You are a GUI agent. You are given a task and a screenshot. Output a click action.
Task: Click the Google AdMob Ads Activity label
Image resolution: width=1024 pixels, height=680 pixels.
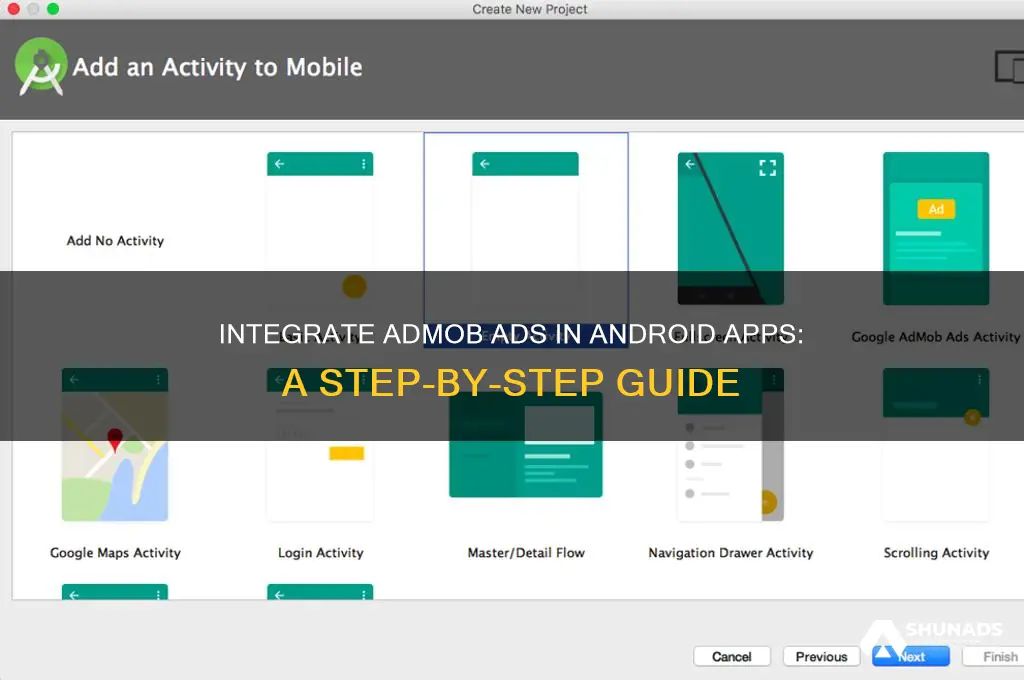pos(935,337)
